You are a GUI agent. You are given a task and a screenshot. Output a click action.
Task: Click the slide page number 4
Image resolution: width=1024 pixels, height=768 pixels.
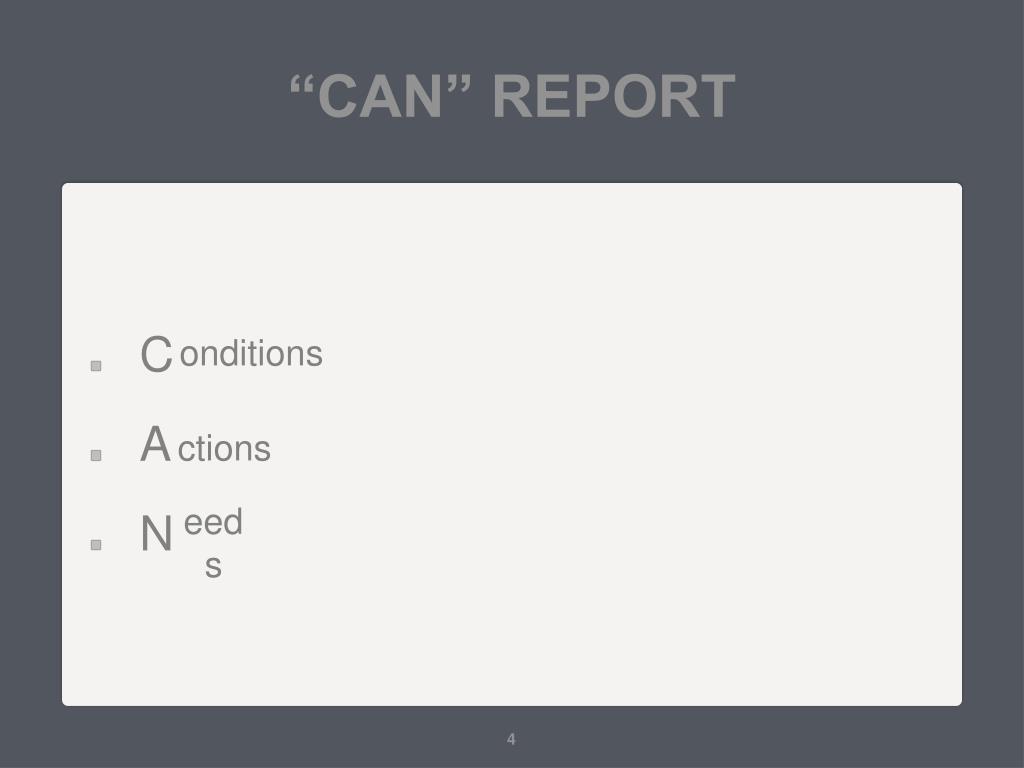(x=511, y=739)
